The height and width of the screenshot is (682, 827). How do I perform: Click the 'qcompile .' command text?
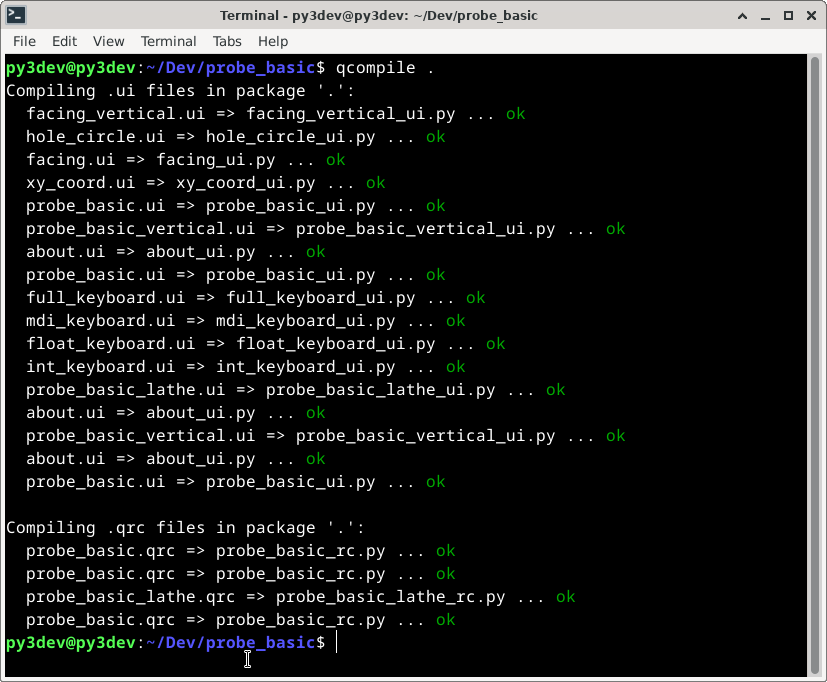point(384,68)
